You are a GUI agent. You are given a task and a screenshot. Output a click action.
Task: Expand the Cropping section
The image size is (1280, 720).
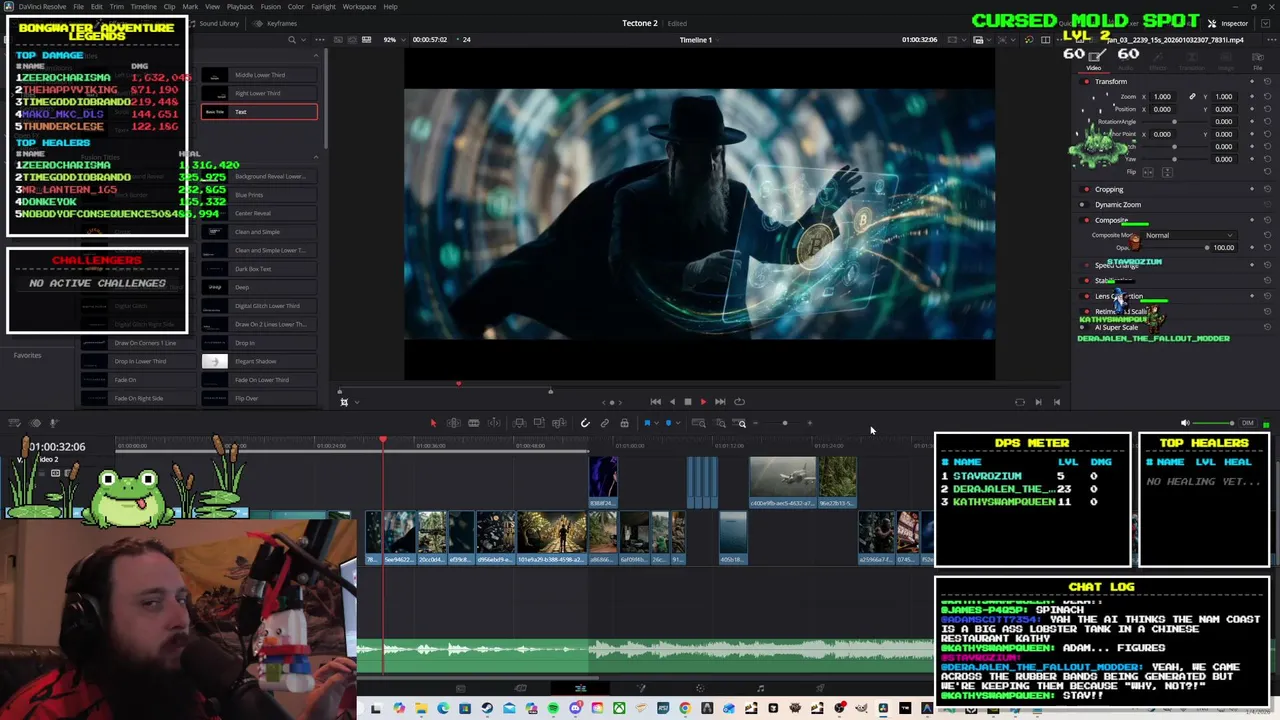coord(1109,189)
